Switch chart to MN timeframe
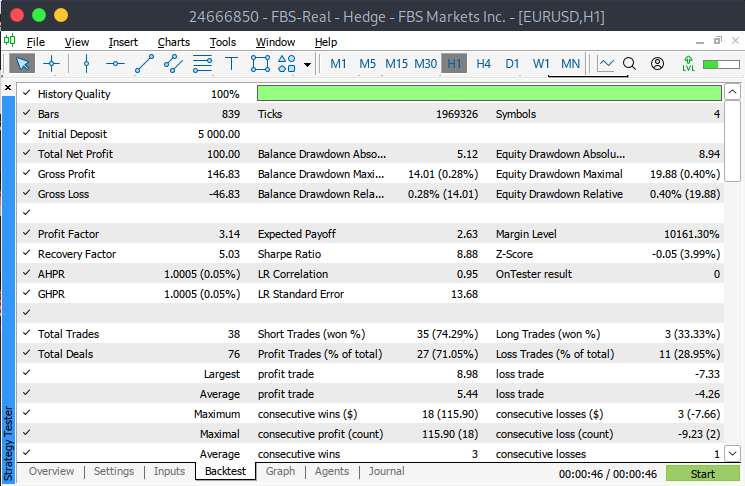The width and height of the screenshot is (745, 486). (570, 64)
